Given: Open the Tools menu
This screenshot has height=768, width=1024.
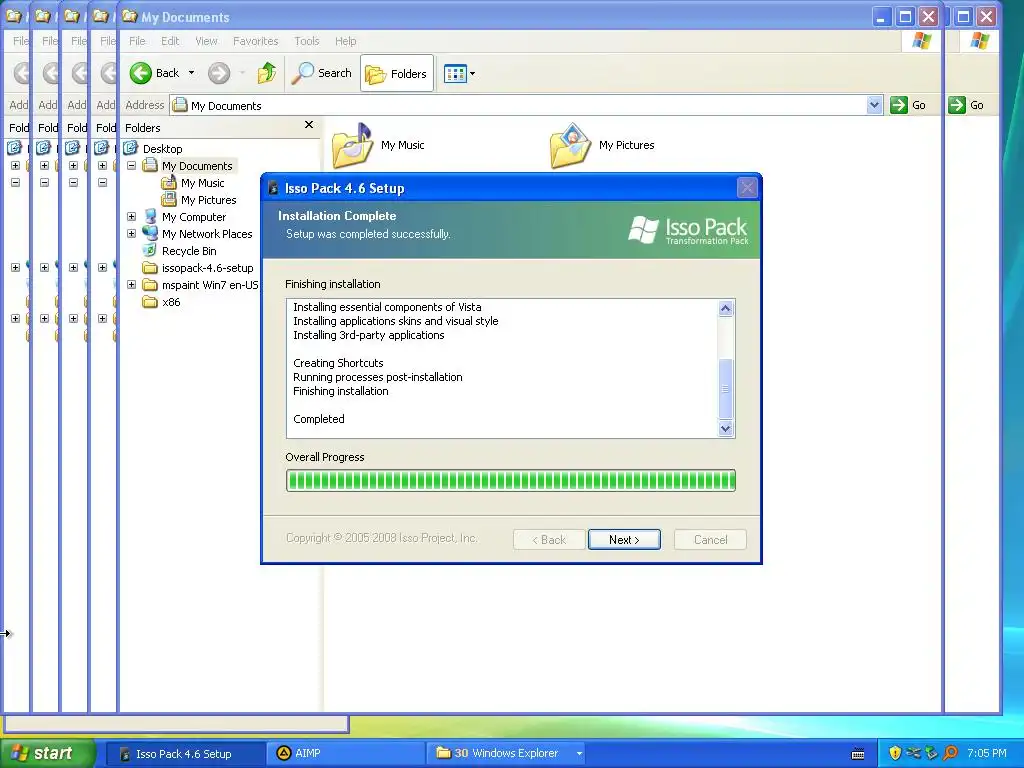Looking at the screenshot, I should click(306, 41).
